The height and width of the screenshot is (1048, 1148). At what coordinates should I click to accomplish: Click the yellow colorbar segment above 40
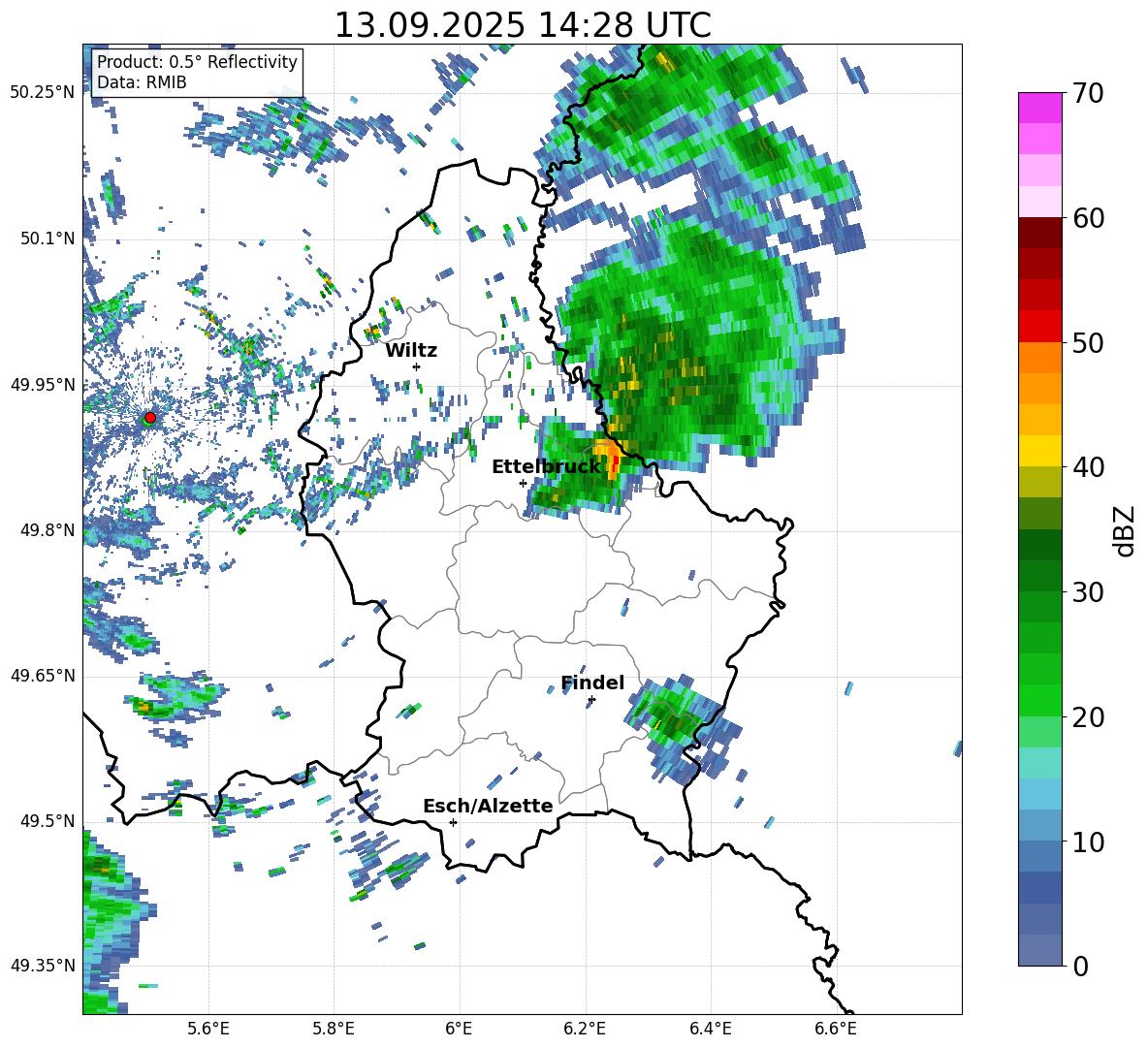point(1039,451)
